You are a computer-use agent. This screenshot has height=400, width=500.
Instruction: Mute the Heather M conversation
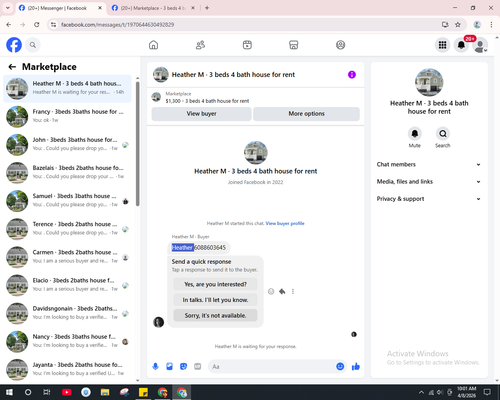415,134
